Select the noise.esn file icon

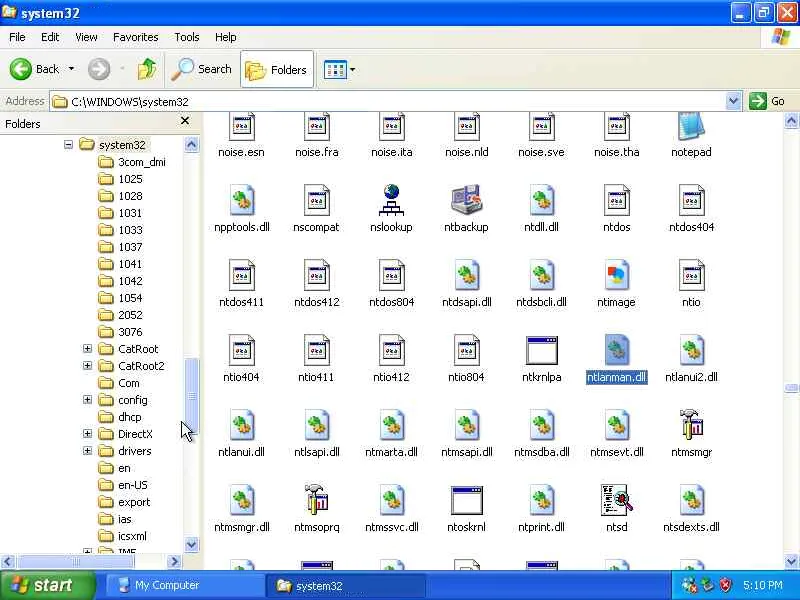tap(241, 126)
